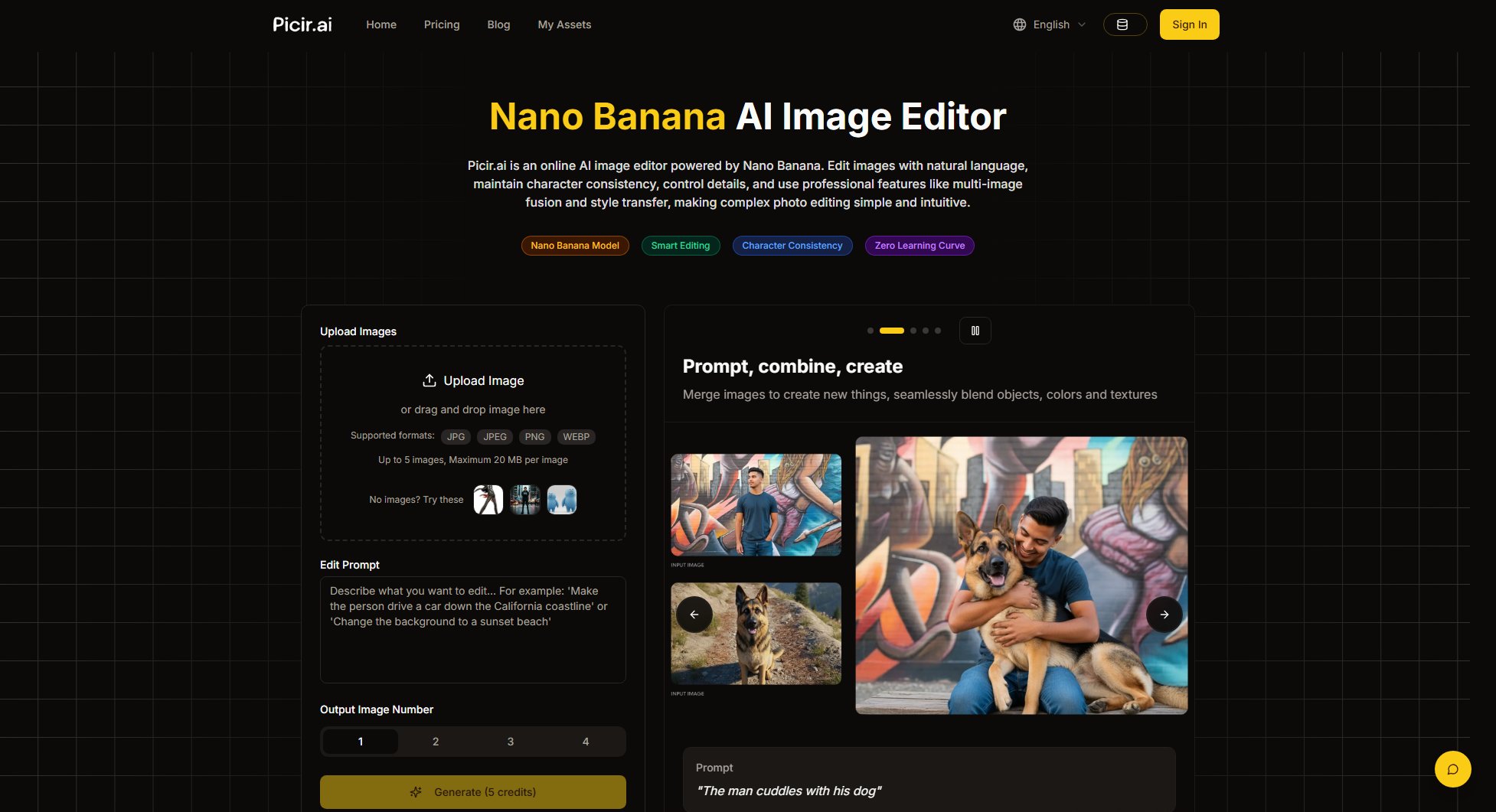The height and width of the screenshot is (812, 1496).
Task: Open the Pricing page
Action: [442, 24]
